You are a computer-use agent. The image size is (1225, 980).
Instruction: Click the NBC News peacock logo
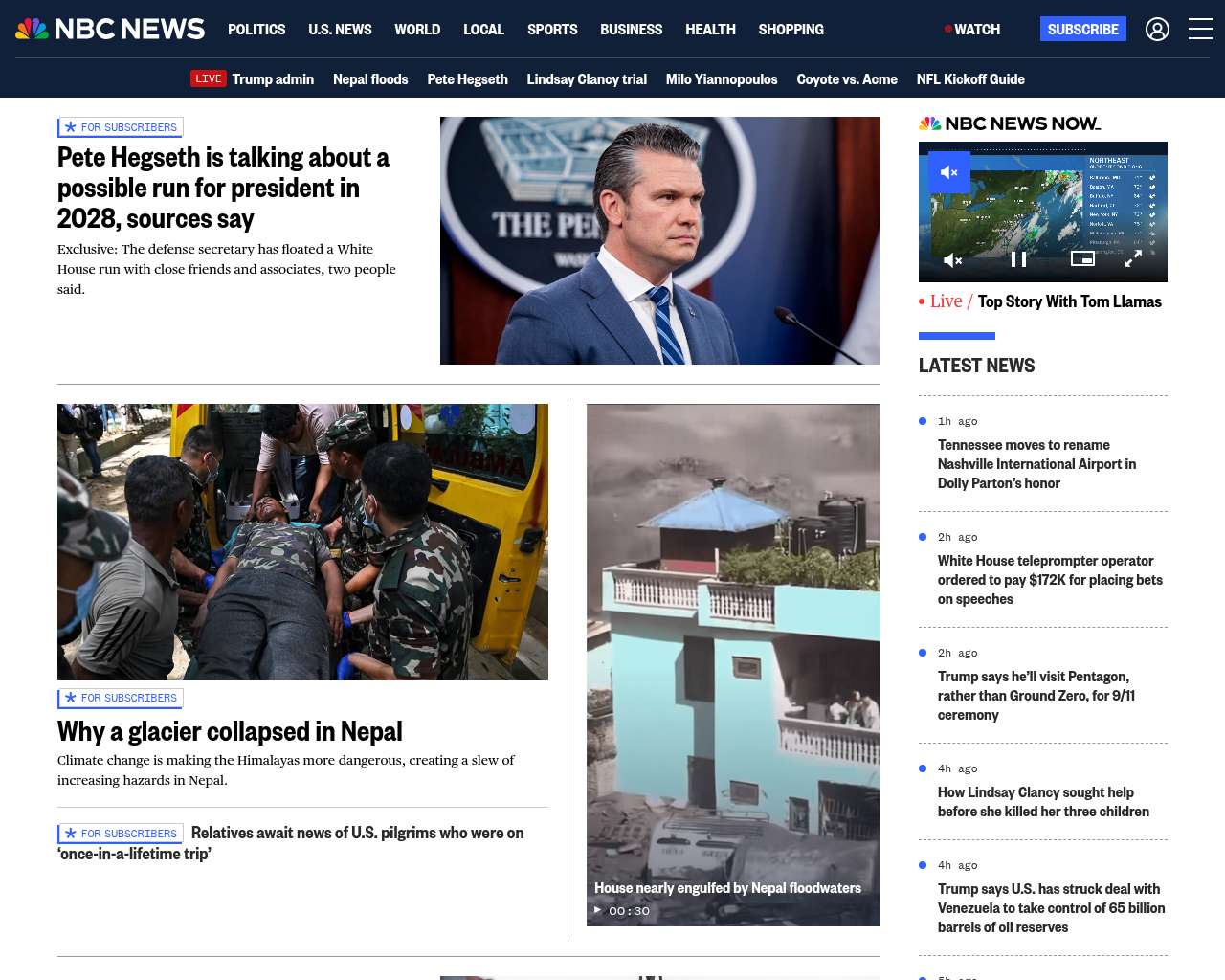(x=110, y=29)
